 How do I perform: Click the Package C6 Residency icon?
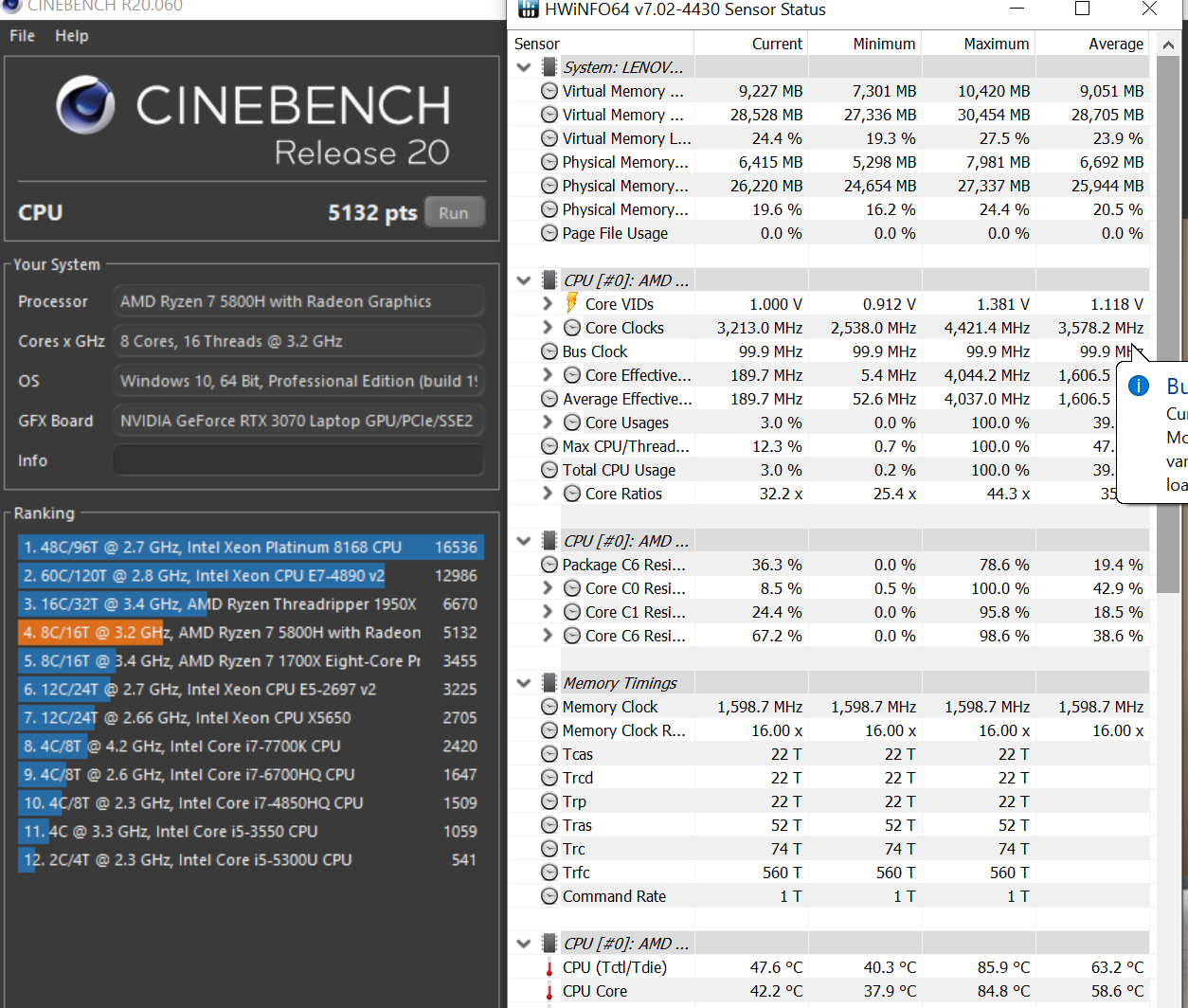[549, 565]
